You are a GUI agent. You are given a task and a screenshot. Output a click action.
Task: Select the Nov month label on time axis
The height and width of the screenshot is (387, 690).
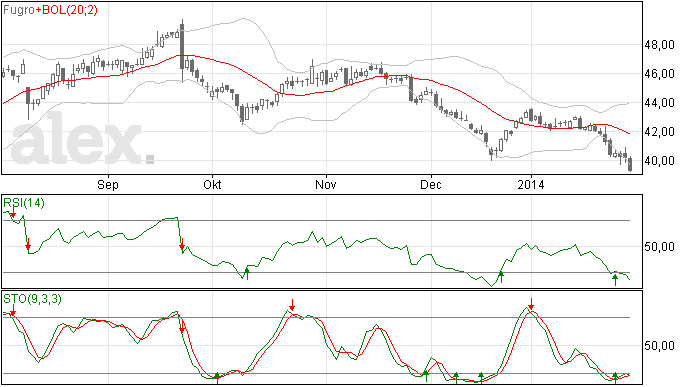pos(326,184)
